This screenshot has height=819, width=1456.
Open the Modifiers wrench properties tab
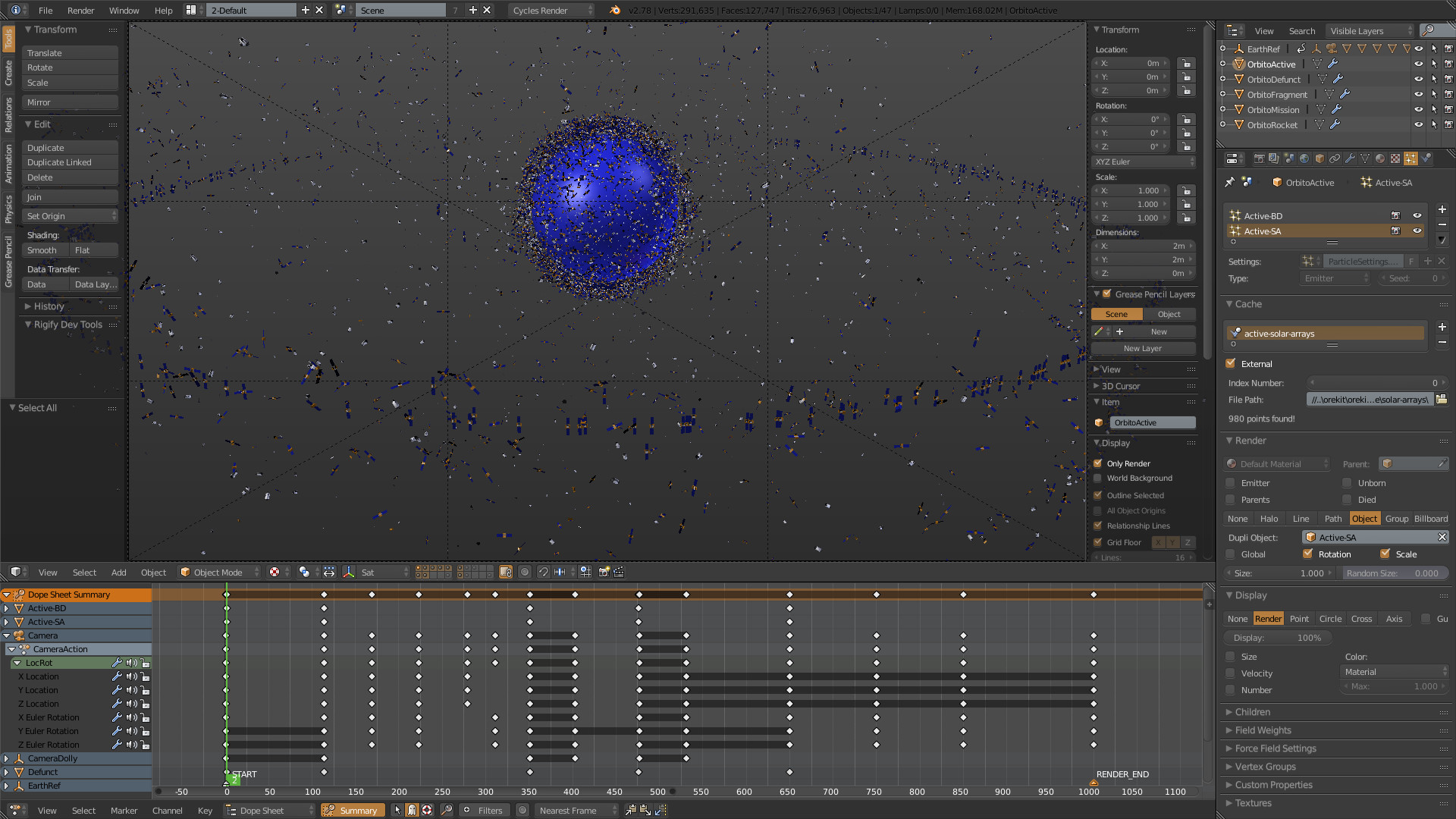(1350, 158)
